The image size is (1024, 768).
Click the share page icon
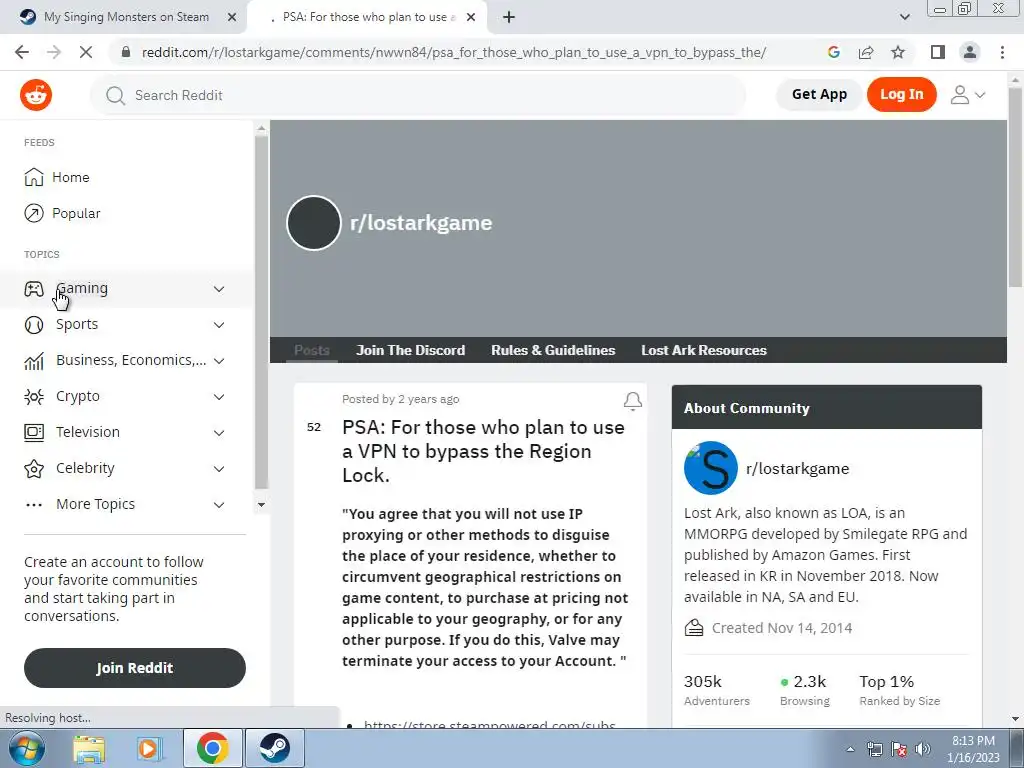tap(866, 52)
